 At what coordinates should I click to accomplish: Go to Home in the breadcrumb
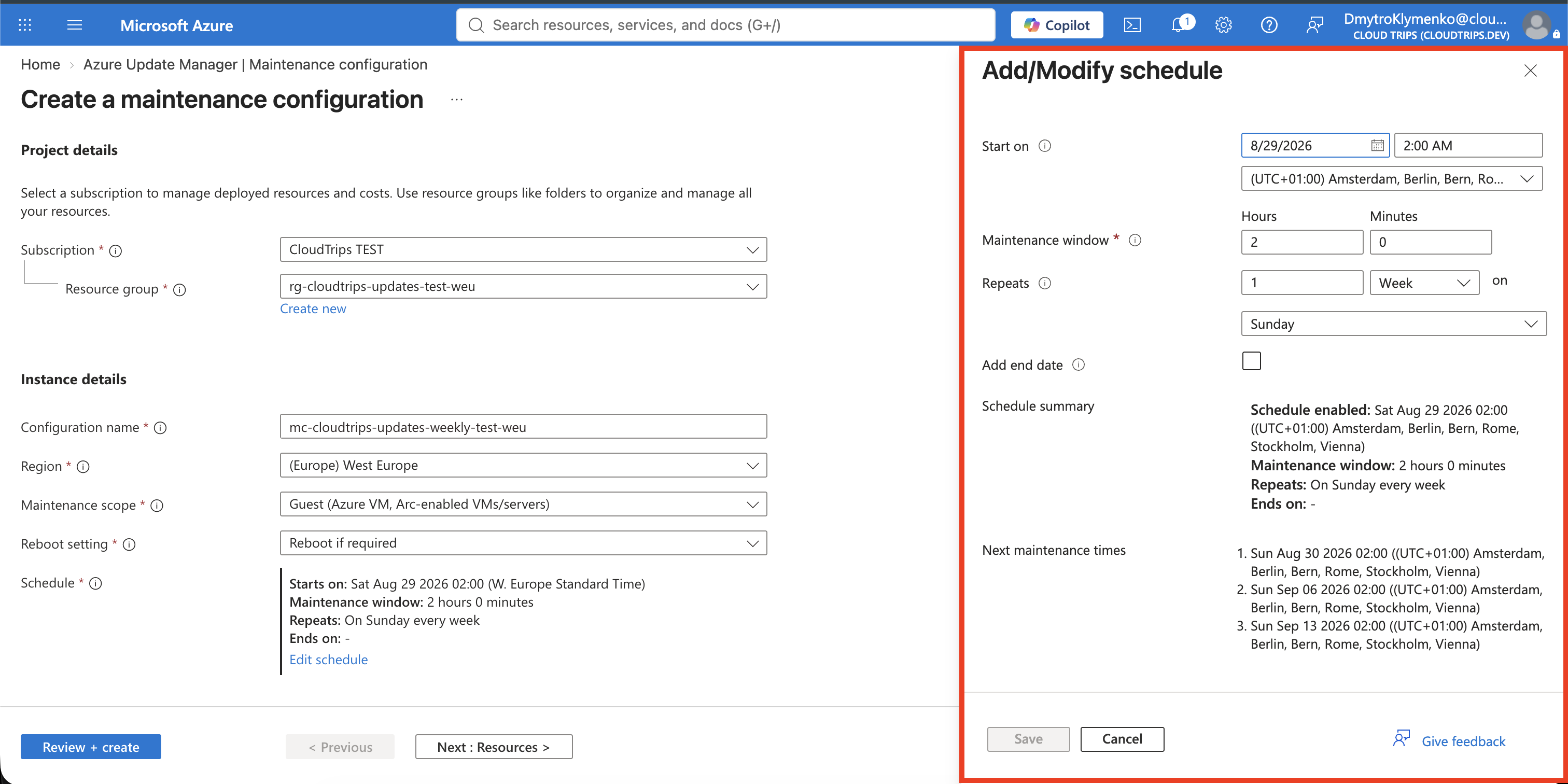pos(40,64)
